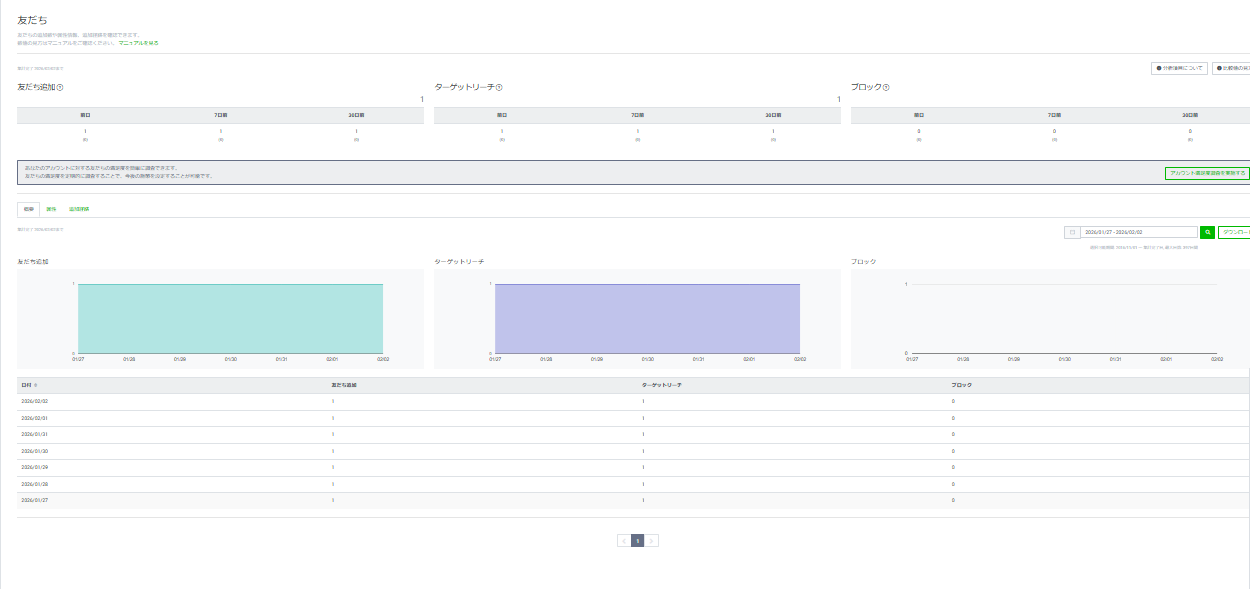
Task: Click the ダウンロード button
Action: point(1234,232)
